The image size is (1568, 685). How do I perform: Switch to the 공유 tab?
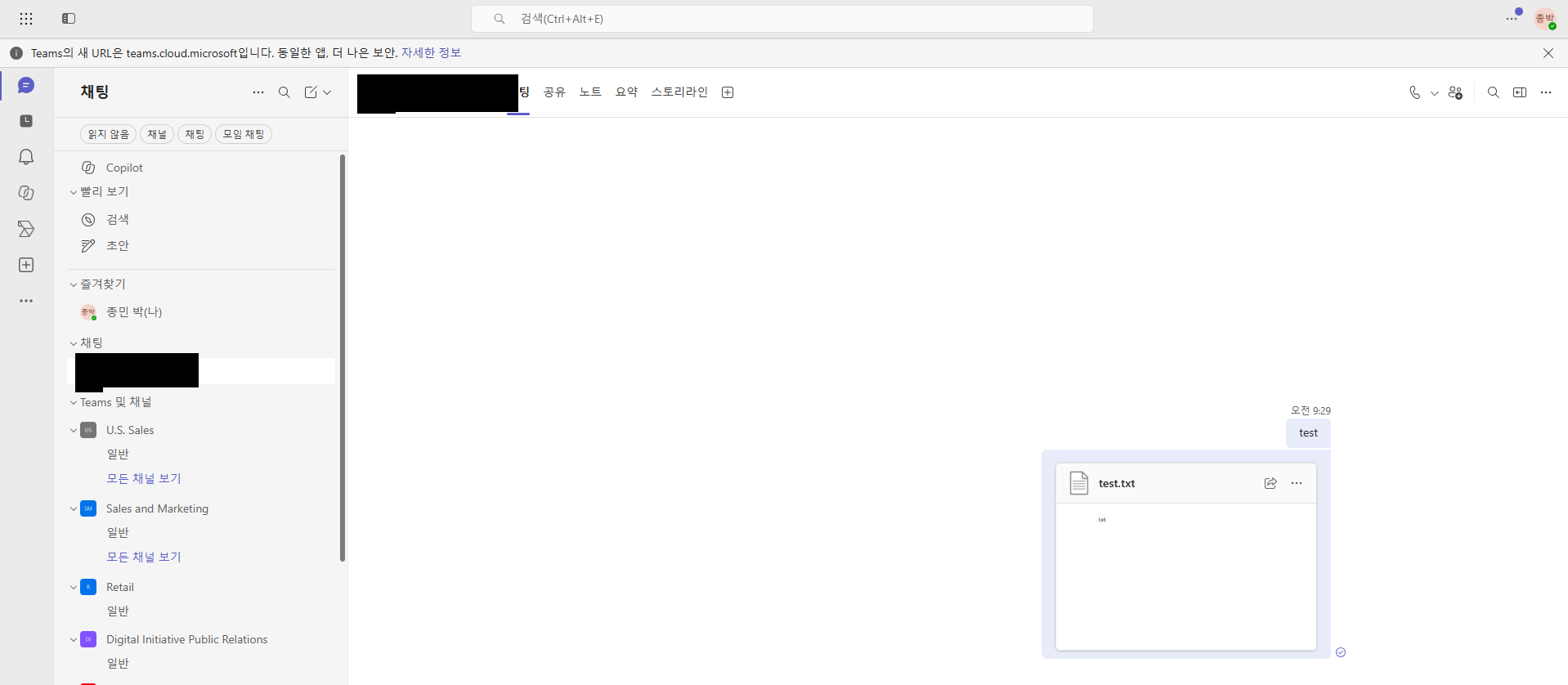tap(554, 92)
